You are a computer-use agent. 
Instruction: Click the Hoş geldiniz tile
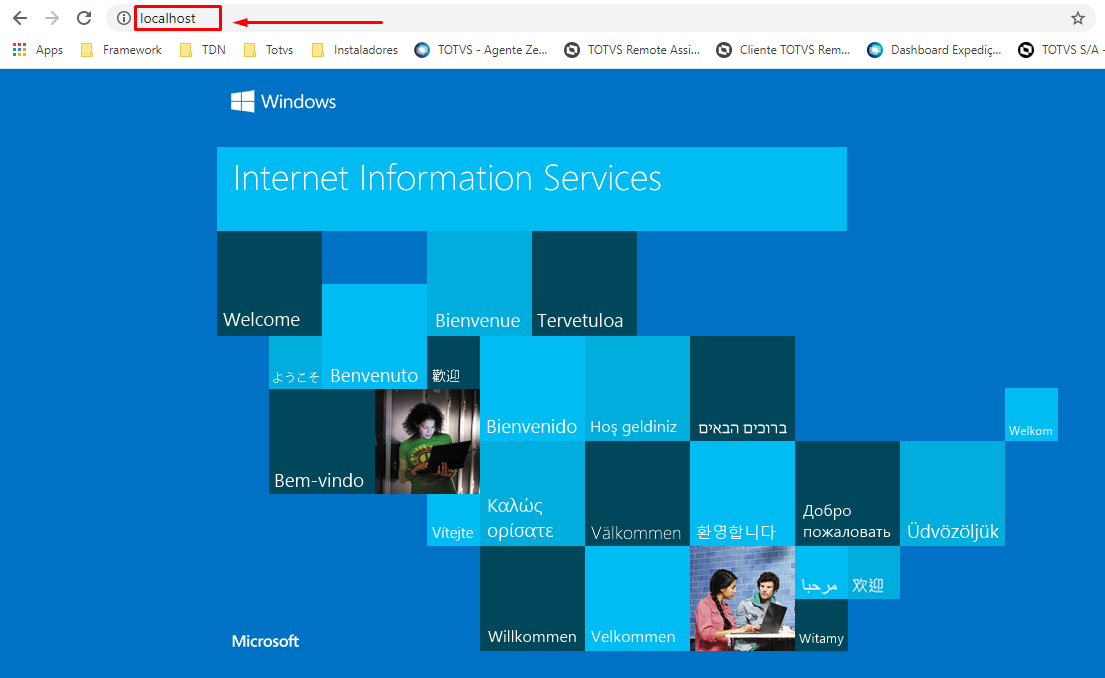637,388
